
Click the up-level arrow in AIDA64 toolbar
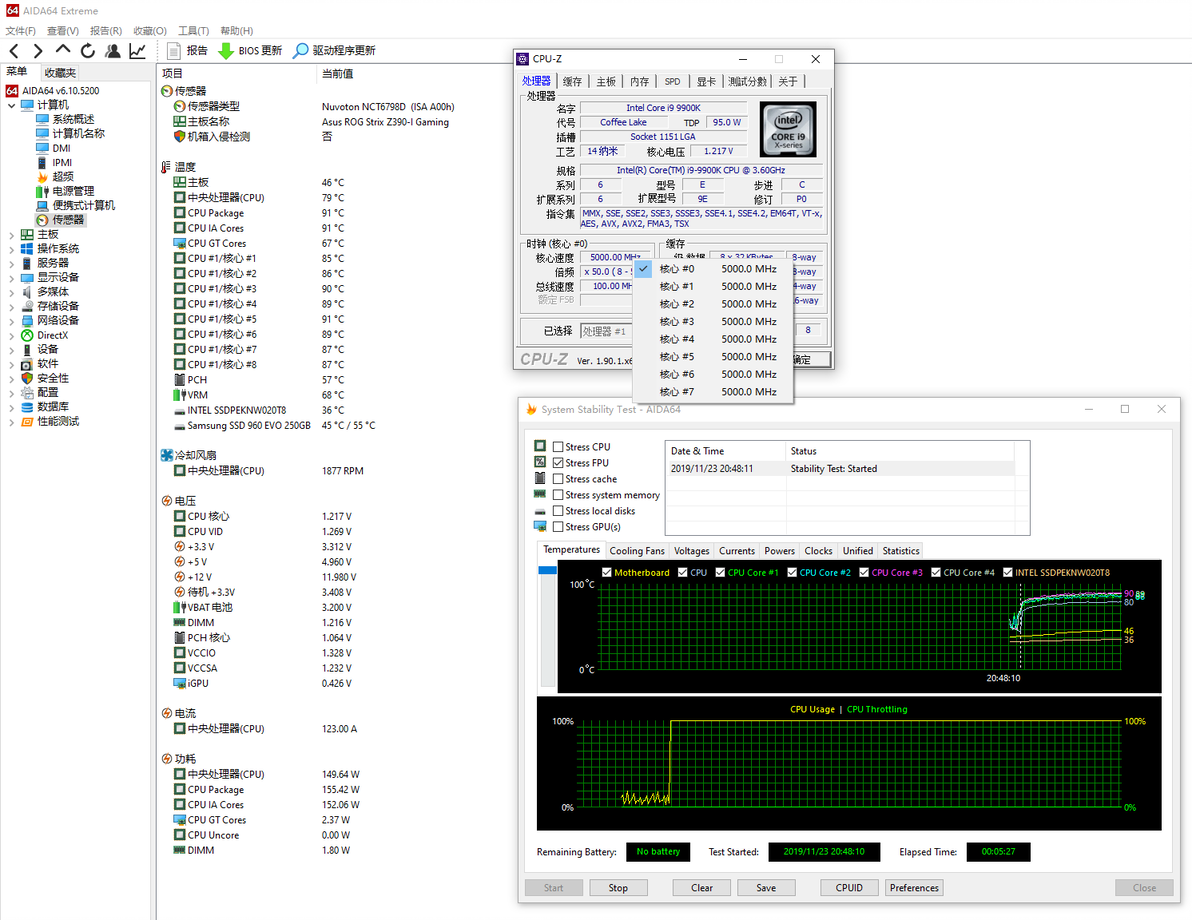(x=63, y=50)
